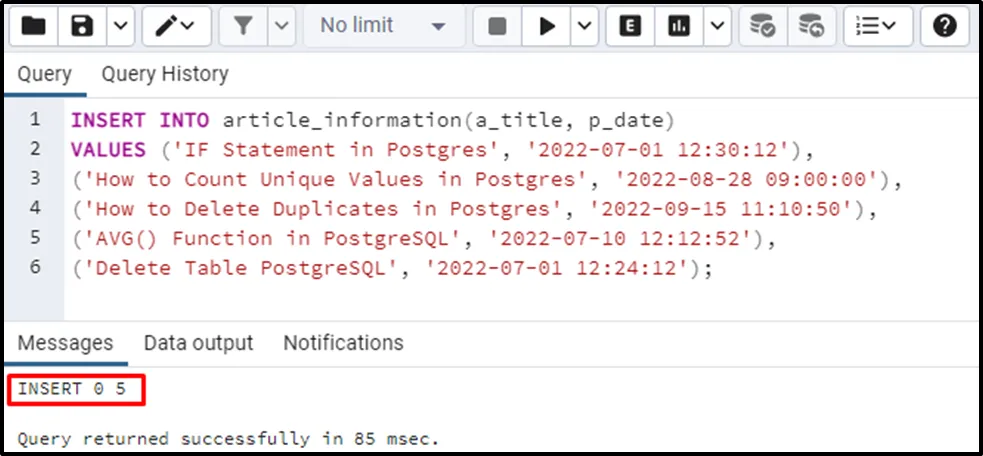
Task: Expand the Explain Analyze options arrow
Action: pyautogui.click(x=715, y=27)
